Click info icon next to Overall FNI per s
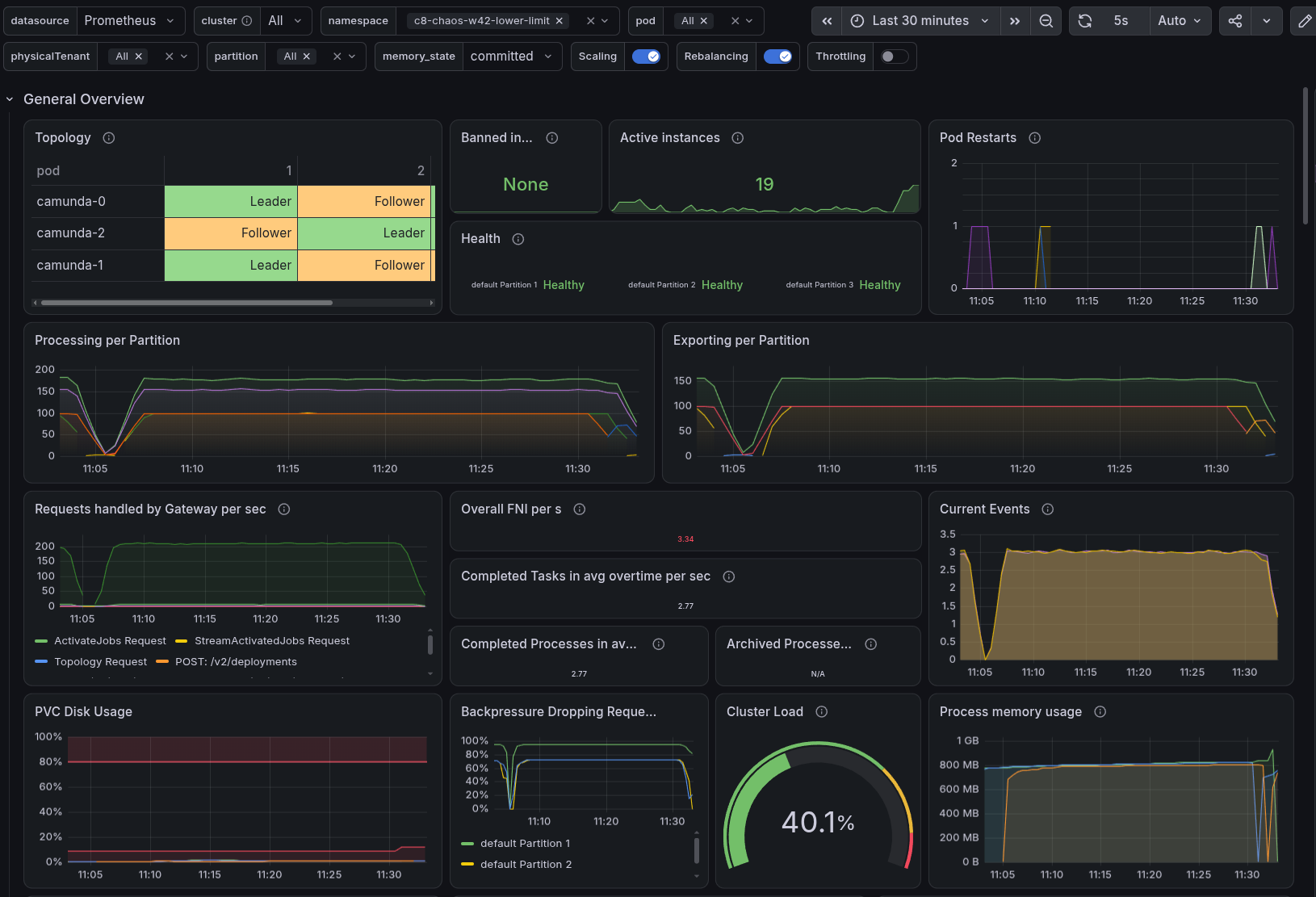Screen dimensions: 1316x897 pos(580,509)
